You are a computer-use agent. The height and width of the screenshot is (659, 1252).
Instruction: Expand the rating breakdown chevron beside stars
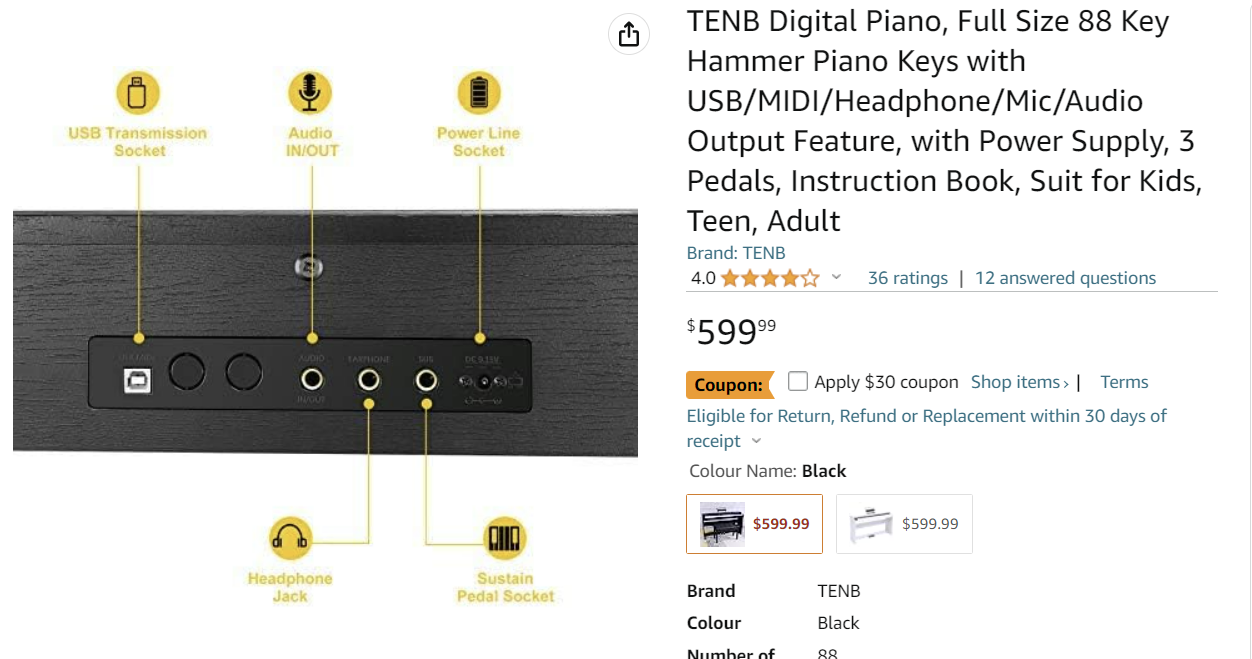[837, 278]
